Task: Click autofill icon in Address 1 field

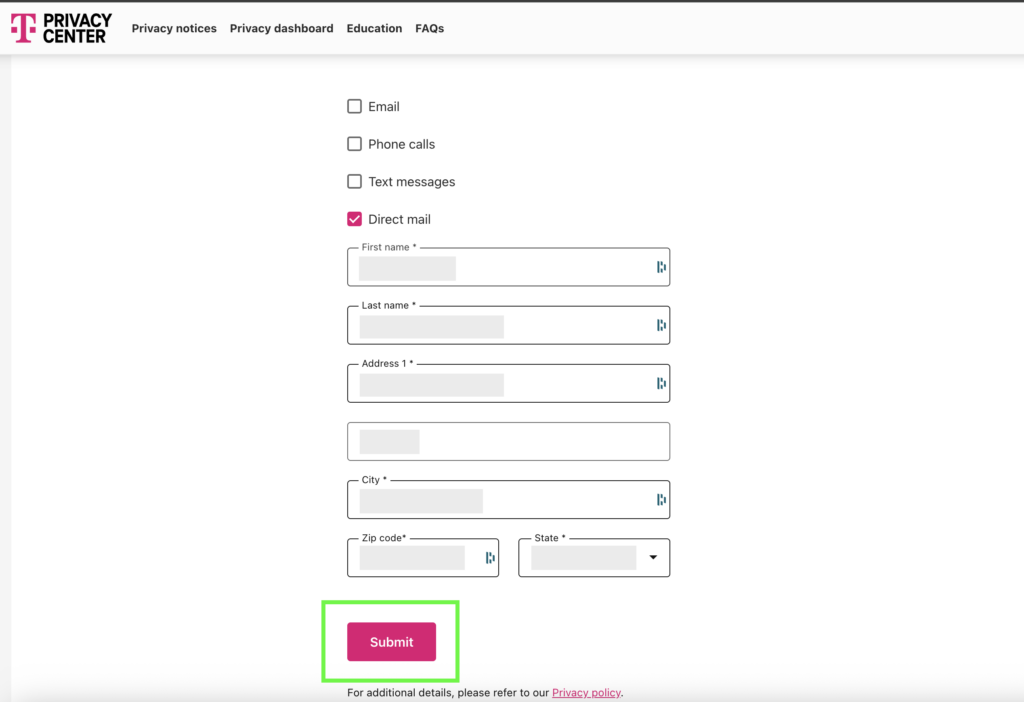Action: pyautogui.click(x=661, y=383)
